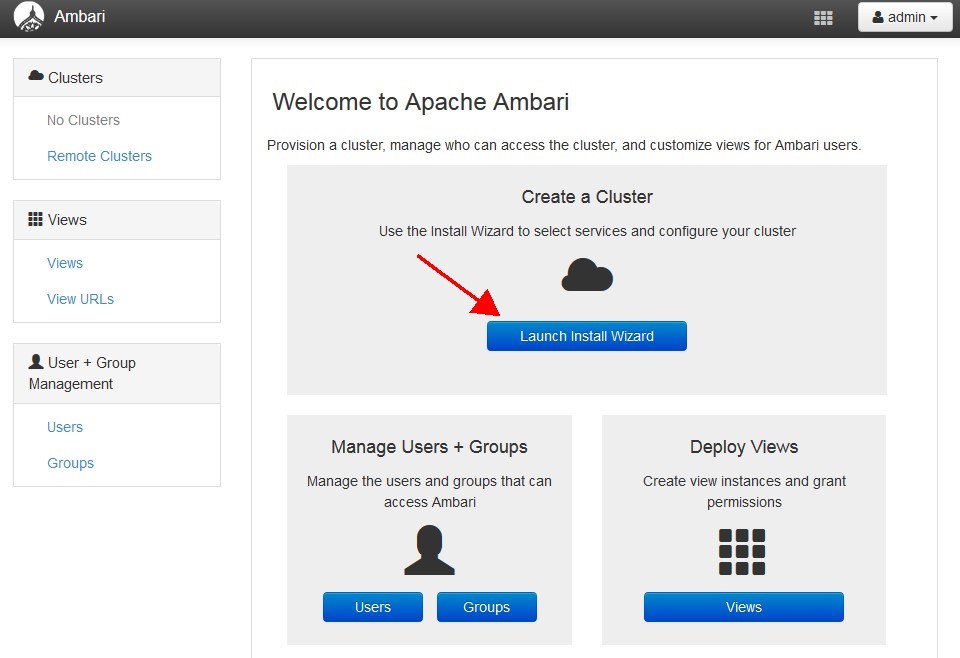Click the grid icon beside Views heading

(x=36, y=220)
